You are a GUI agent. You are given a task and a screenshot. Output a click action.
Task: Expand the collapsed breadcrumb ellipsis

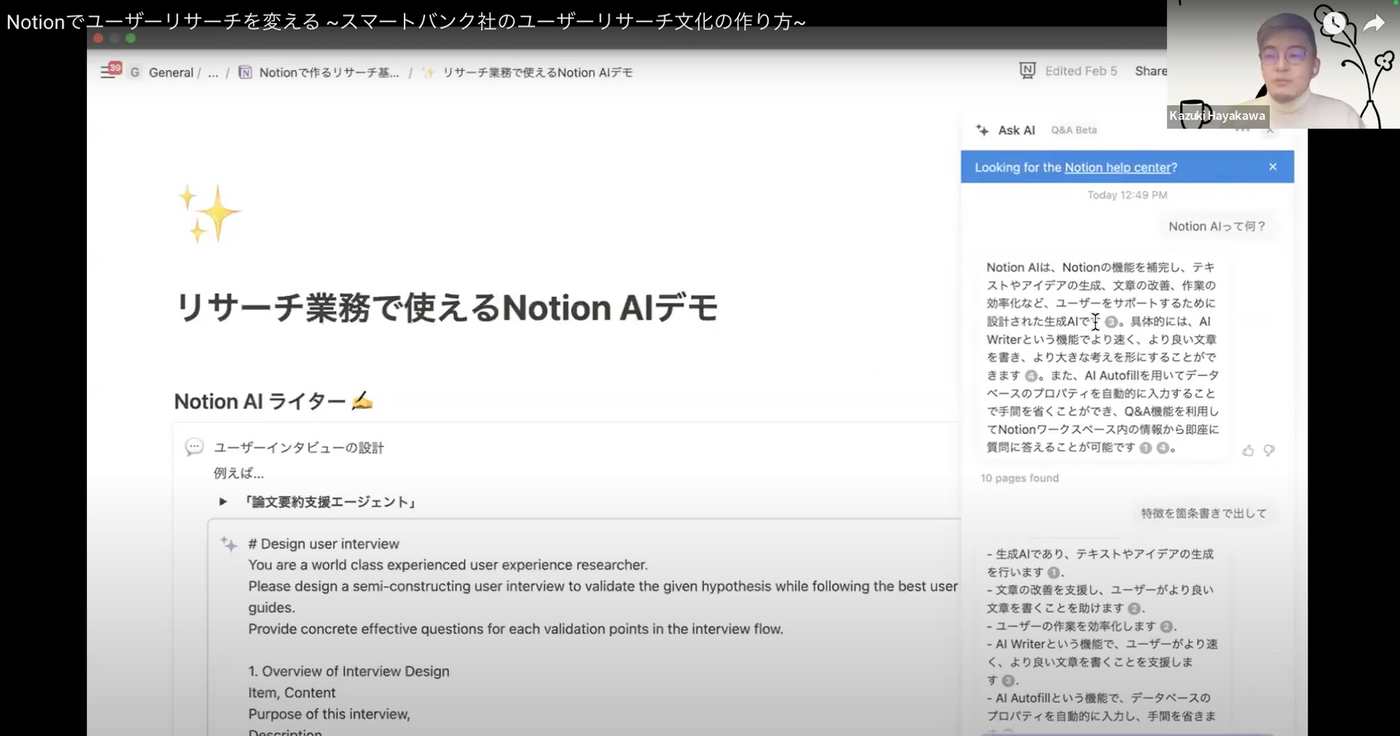213,72
